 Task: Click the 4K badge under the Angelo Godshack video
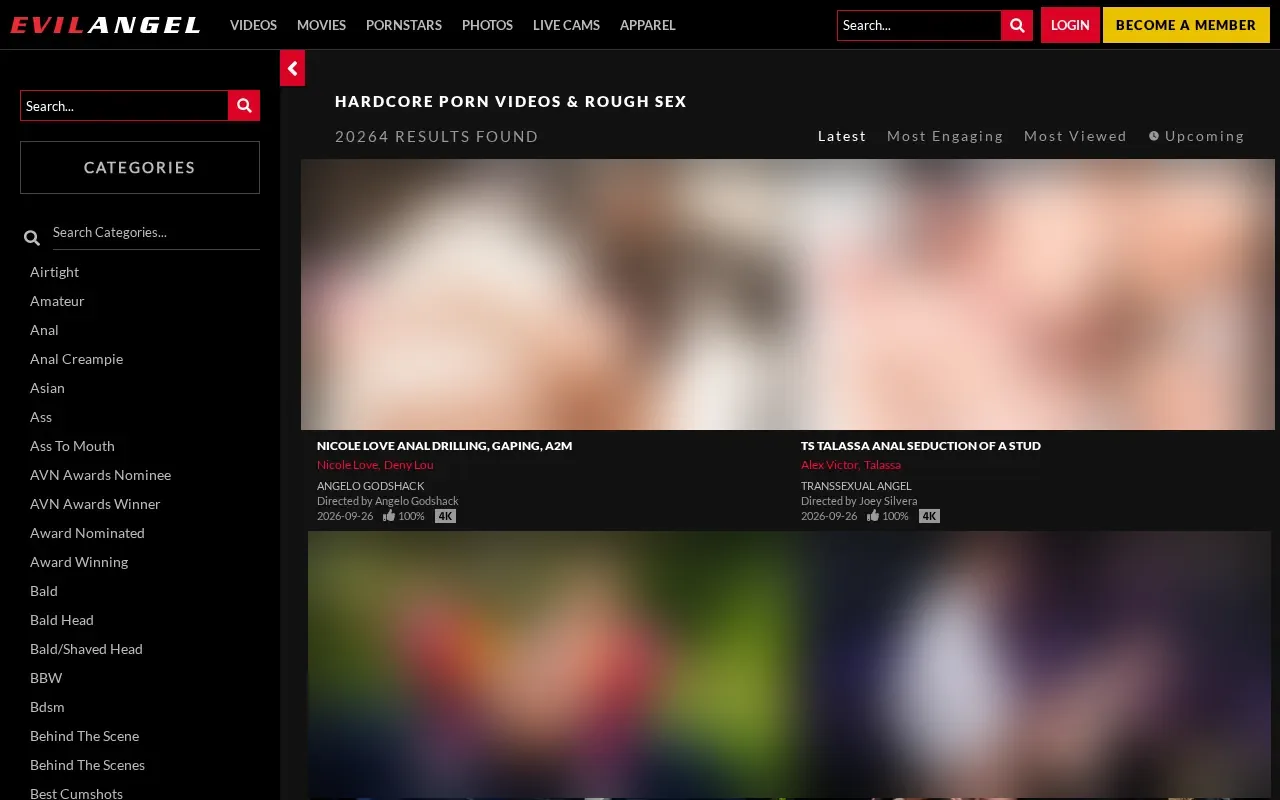coord(445,516)
